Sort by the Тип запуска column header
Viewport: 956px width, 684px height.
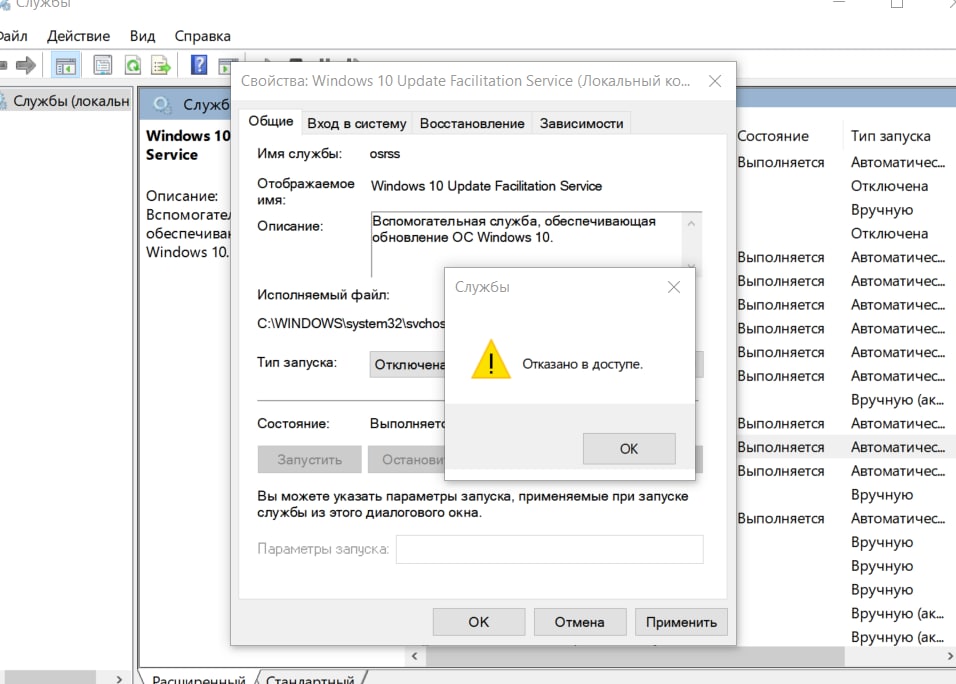890,136
